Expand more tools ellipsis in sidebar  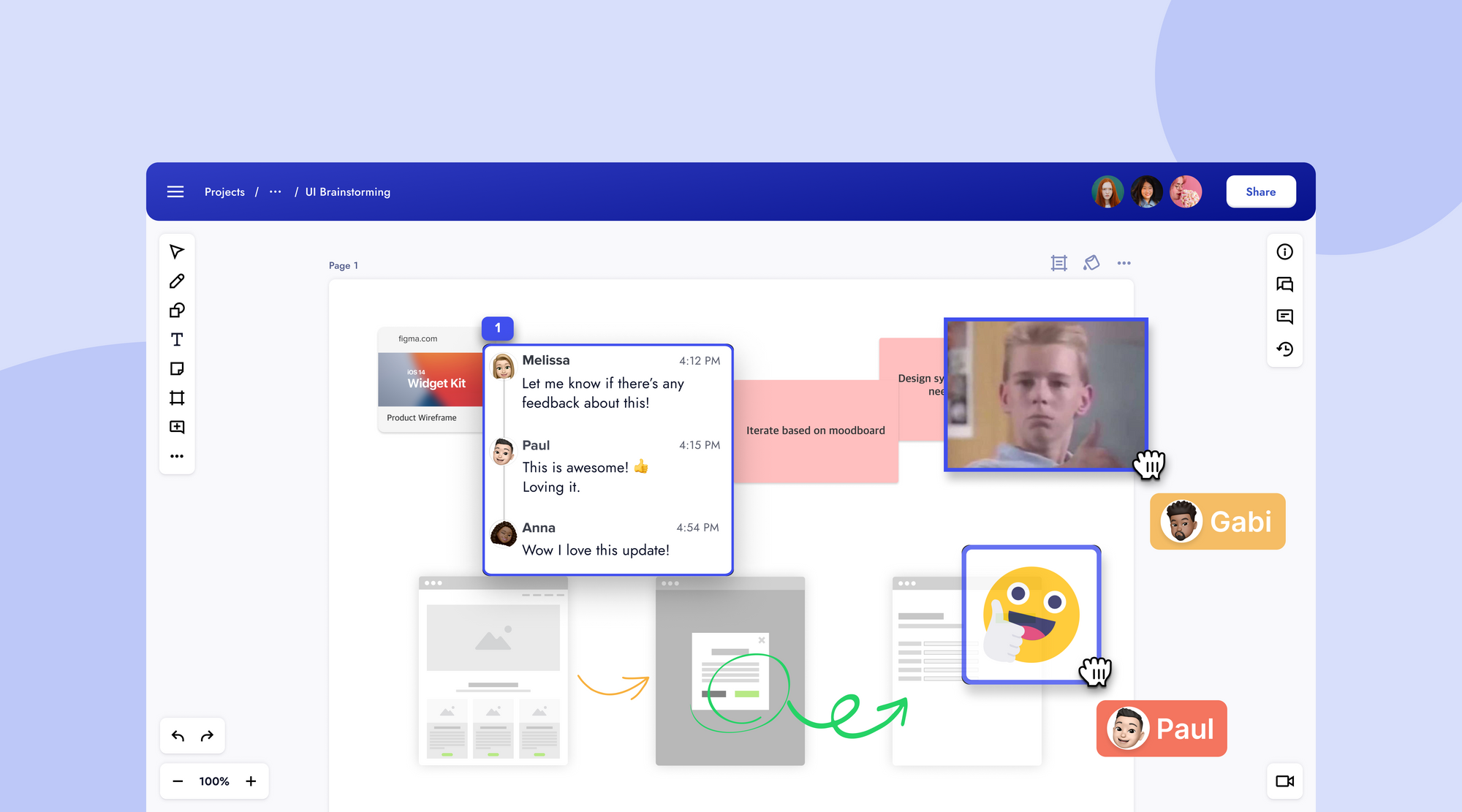click(x=177, y=456)
